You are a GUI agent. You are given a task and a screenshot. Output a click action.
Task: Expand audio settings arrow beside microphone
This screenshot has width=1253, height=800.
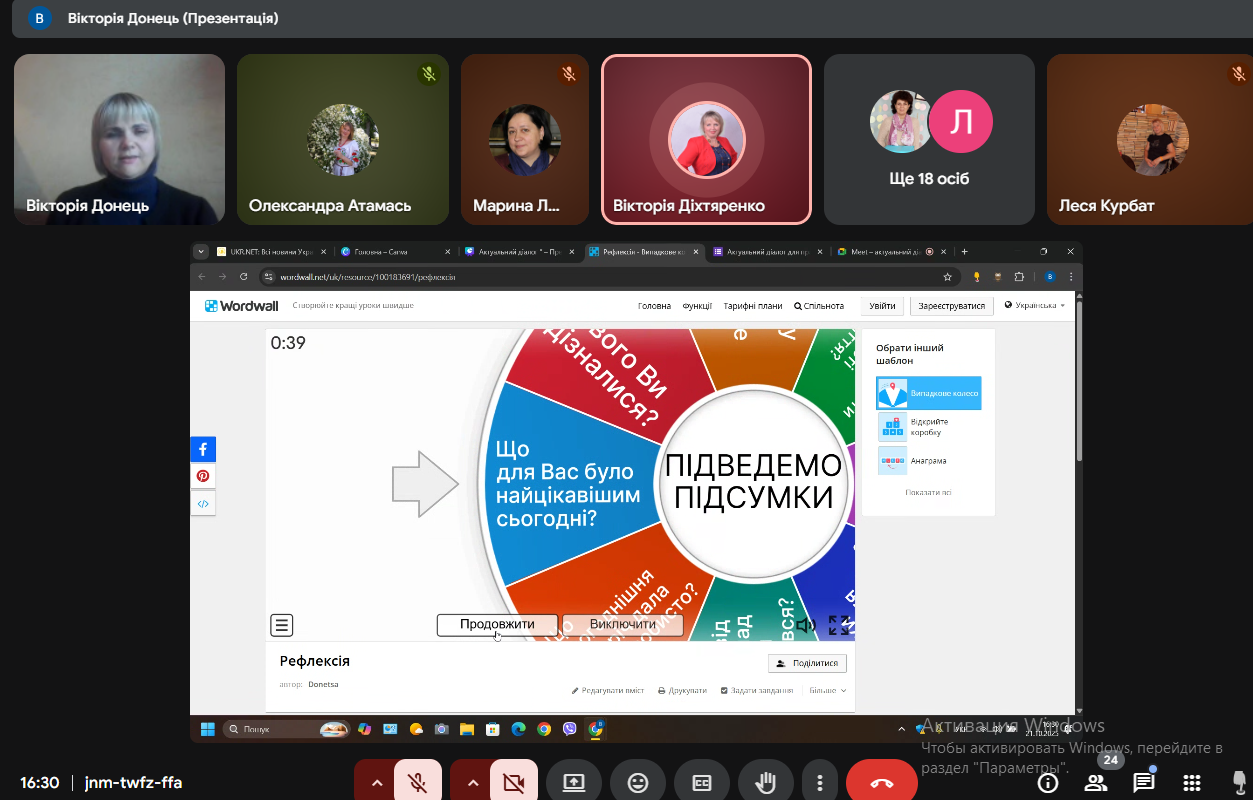[377, 783]
